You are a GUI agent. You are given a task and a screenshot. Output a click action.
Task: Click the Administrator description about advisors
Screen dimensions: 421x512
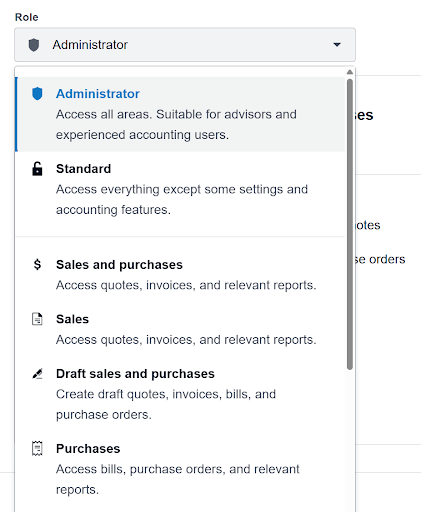[176, 125]
